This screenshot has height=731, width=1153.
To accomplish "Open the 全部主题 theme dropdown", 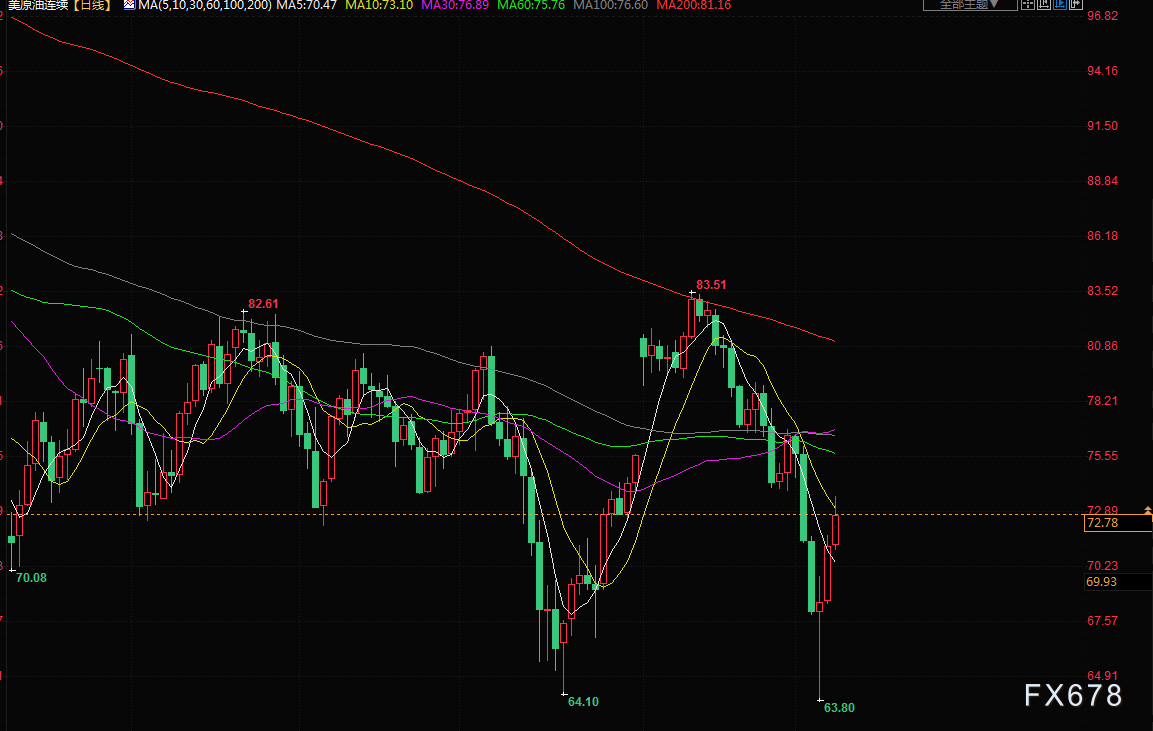I will [970, 4].
